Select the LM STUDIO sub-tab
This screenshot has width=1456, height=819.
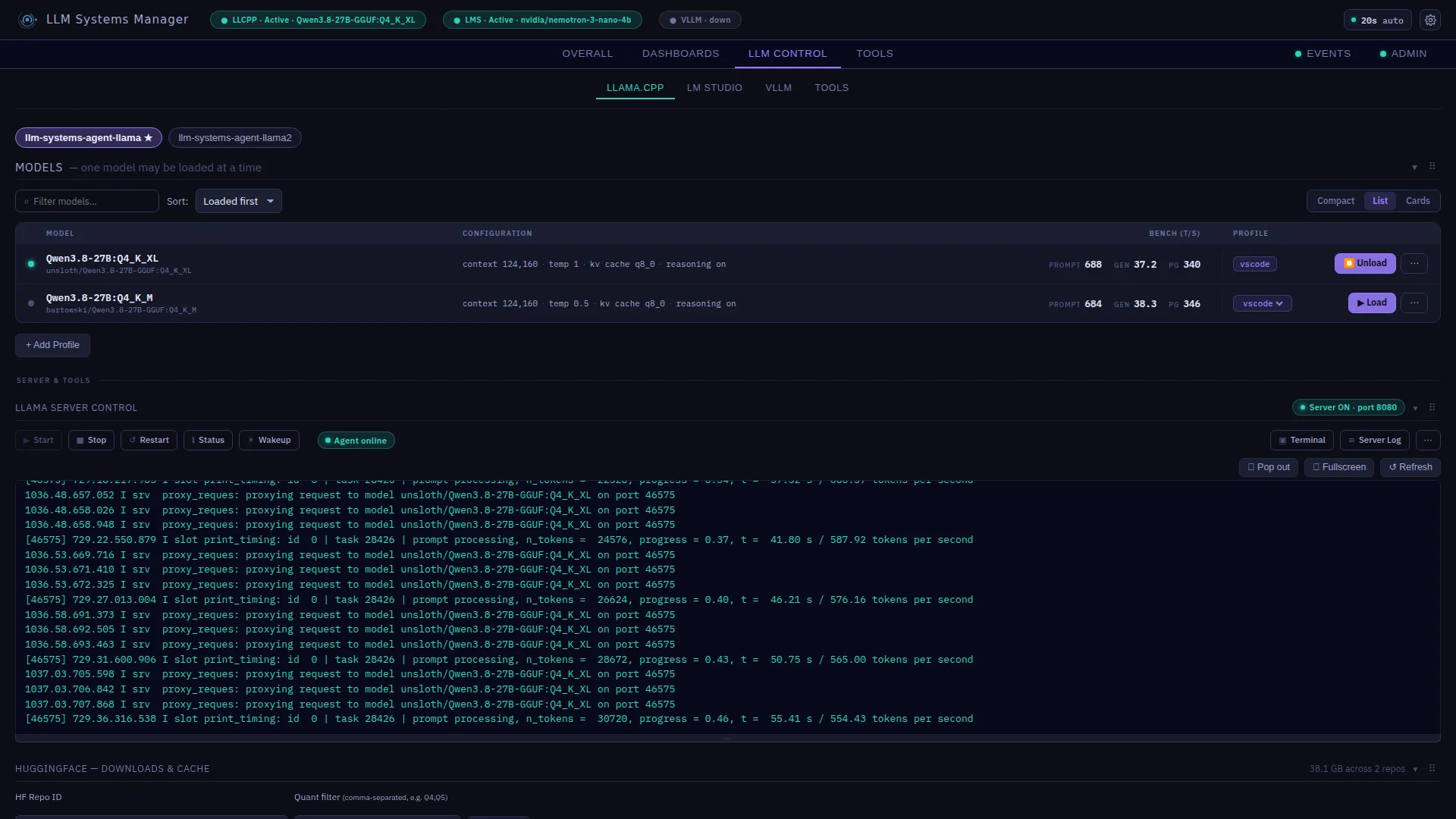(714, 88)
